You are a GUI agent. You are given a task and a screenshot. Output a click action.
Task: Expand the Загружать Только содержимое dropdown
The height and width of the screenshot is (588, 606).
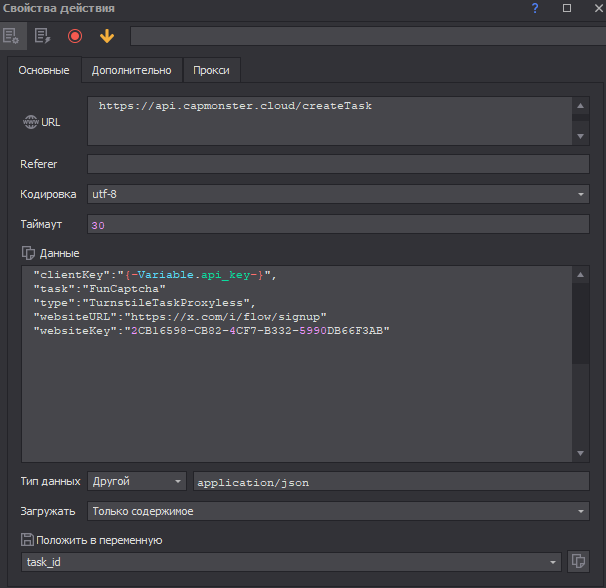(338, 511)
